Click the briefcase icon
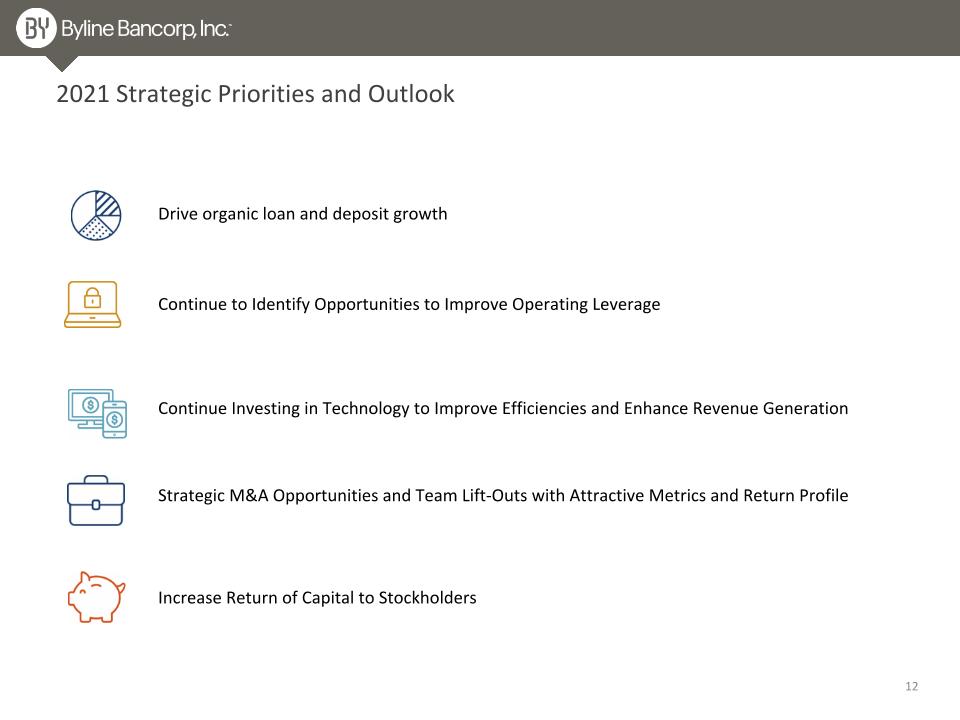The image size is (960, 720). point(96,500)
